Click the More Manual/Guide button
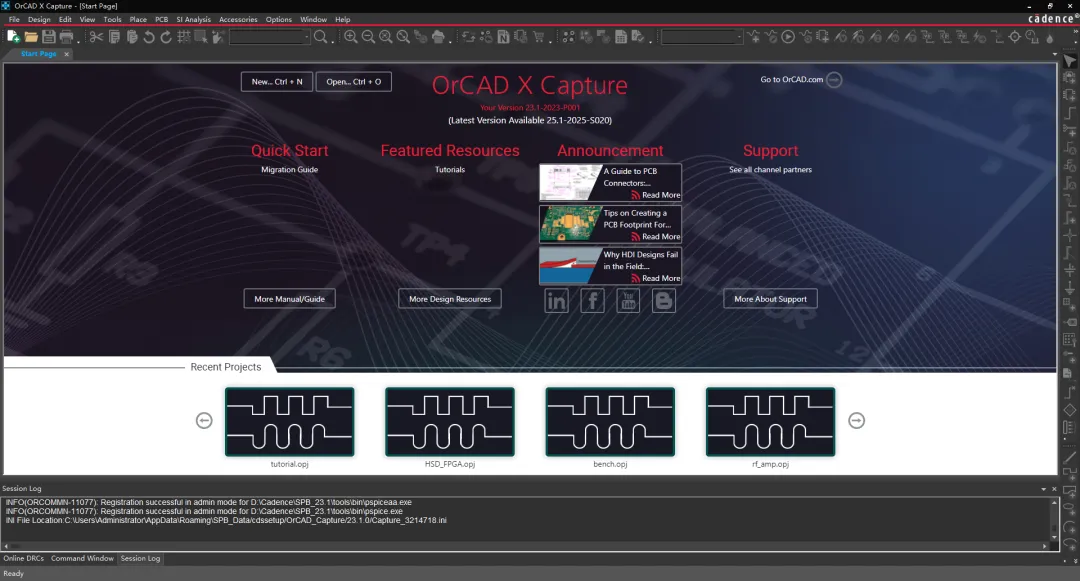This screenshot has height=581, width=1080. click(289, 299)
